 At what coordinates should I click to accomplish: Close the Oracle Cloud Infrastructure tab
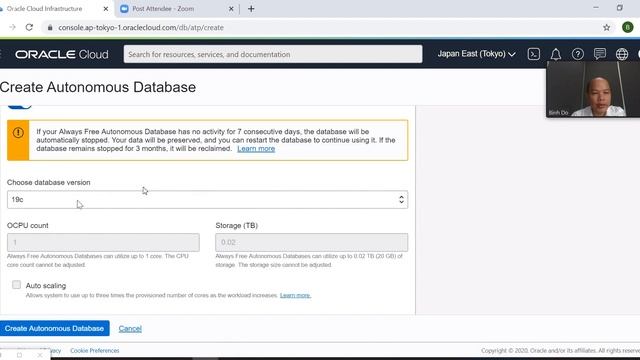106,9
